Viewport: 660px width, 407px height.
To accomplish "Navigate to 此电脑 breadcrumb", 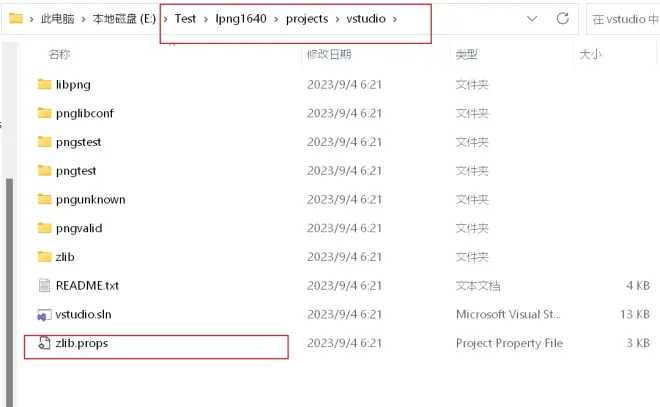I will click(x=57, y=19).
